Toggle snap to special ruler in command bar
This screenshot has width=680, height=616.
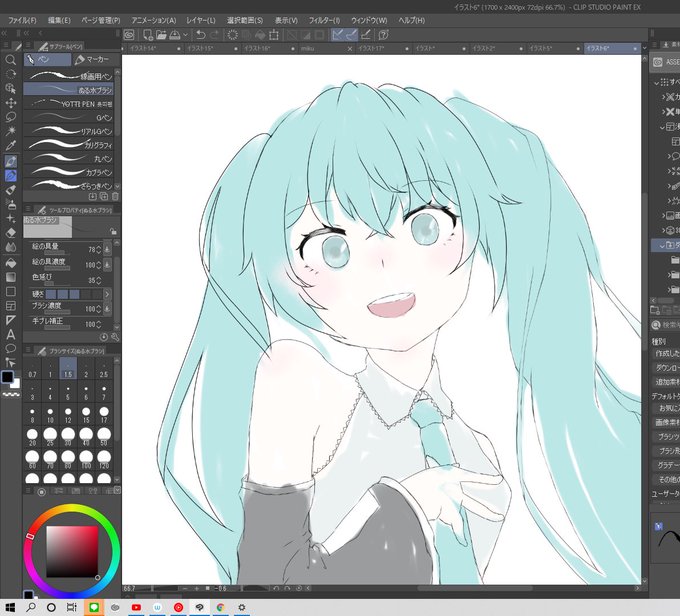pos(351,35)
